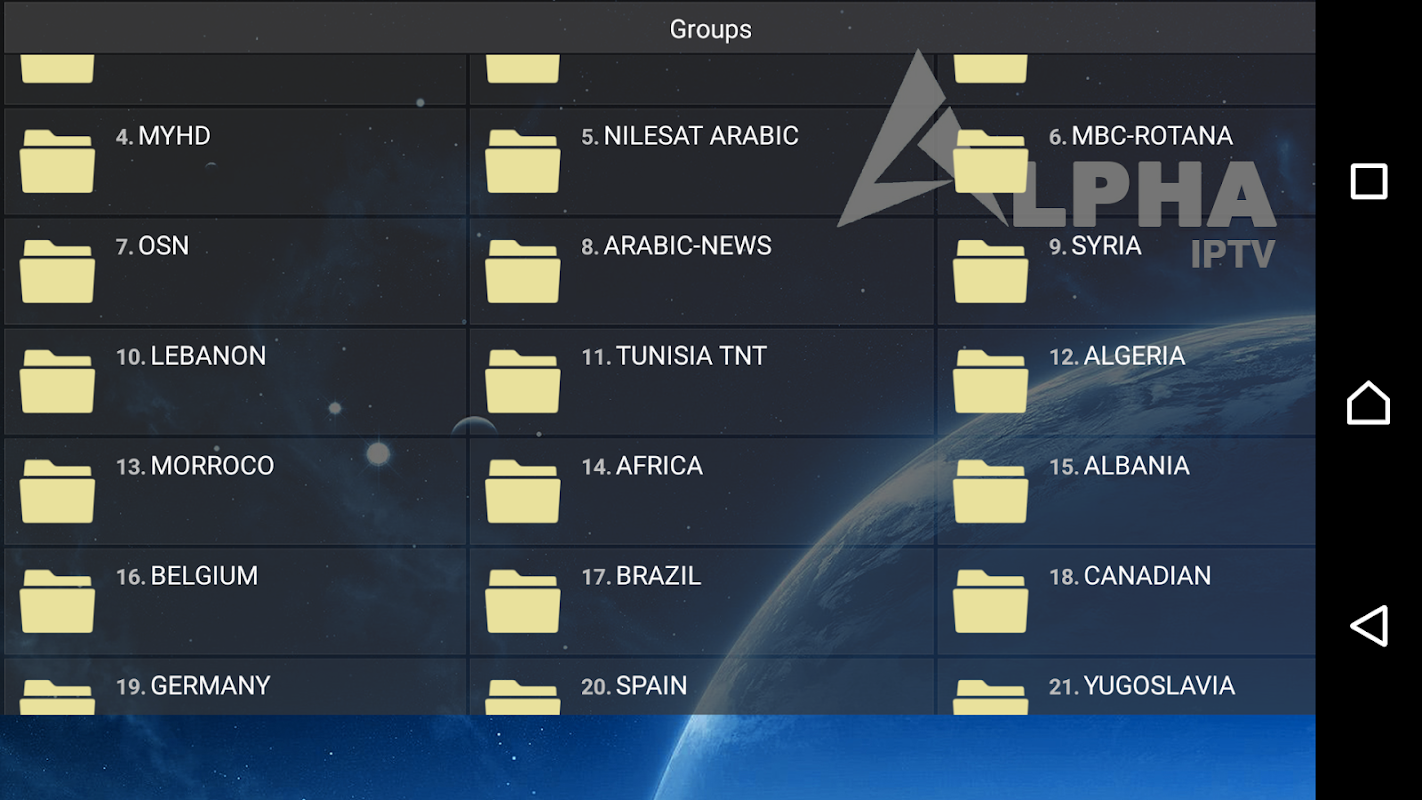The width and height of the screenshot is (1422, 800).
Task: Open the BRAZIL folder icon
Action: click(x=523, y=601)
